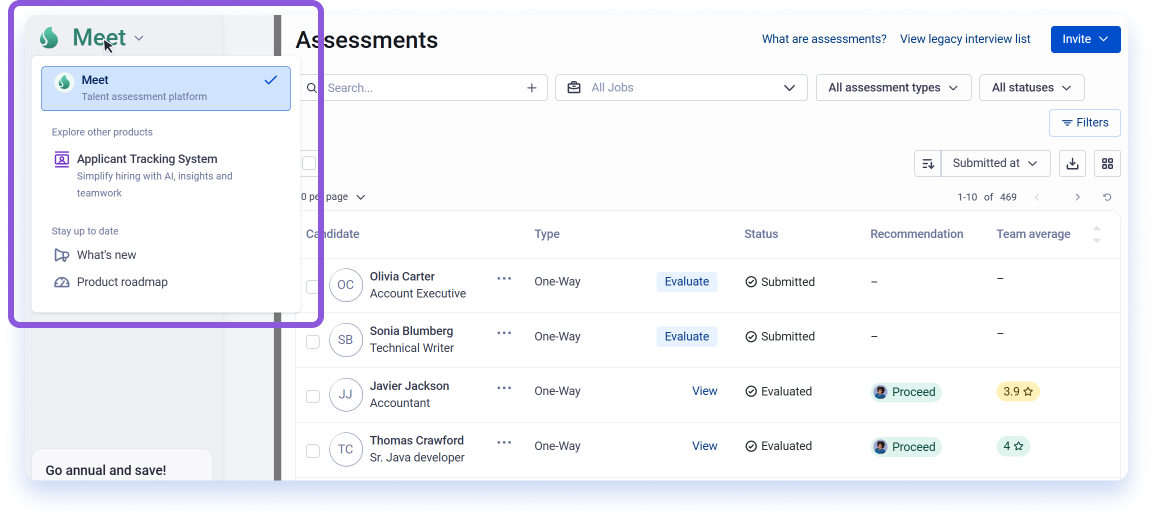Click the 4 star team average badge
Image resolution: width=1153 pixels, height=515 pixels.
pos(1013,446)
